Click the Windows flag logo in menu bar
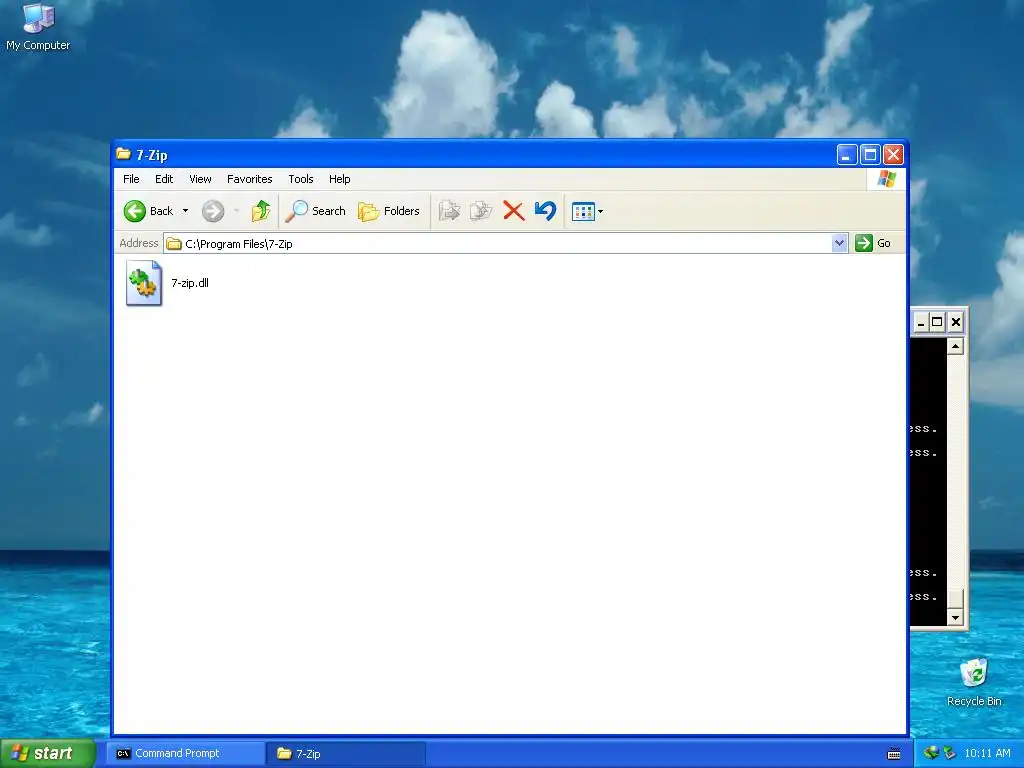The height and width of the screenshot is (768, 1024). 887,178
